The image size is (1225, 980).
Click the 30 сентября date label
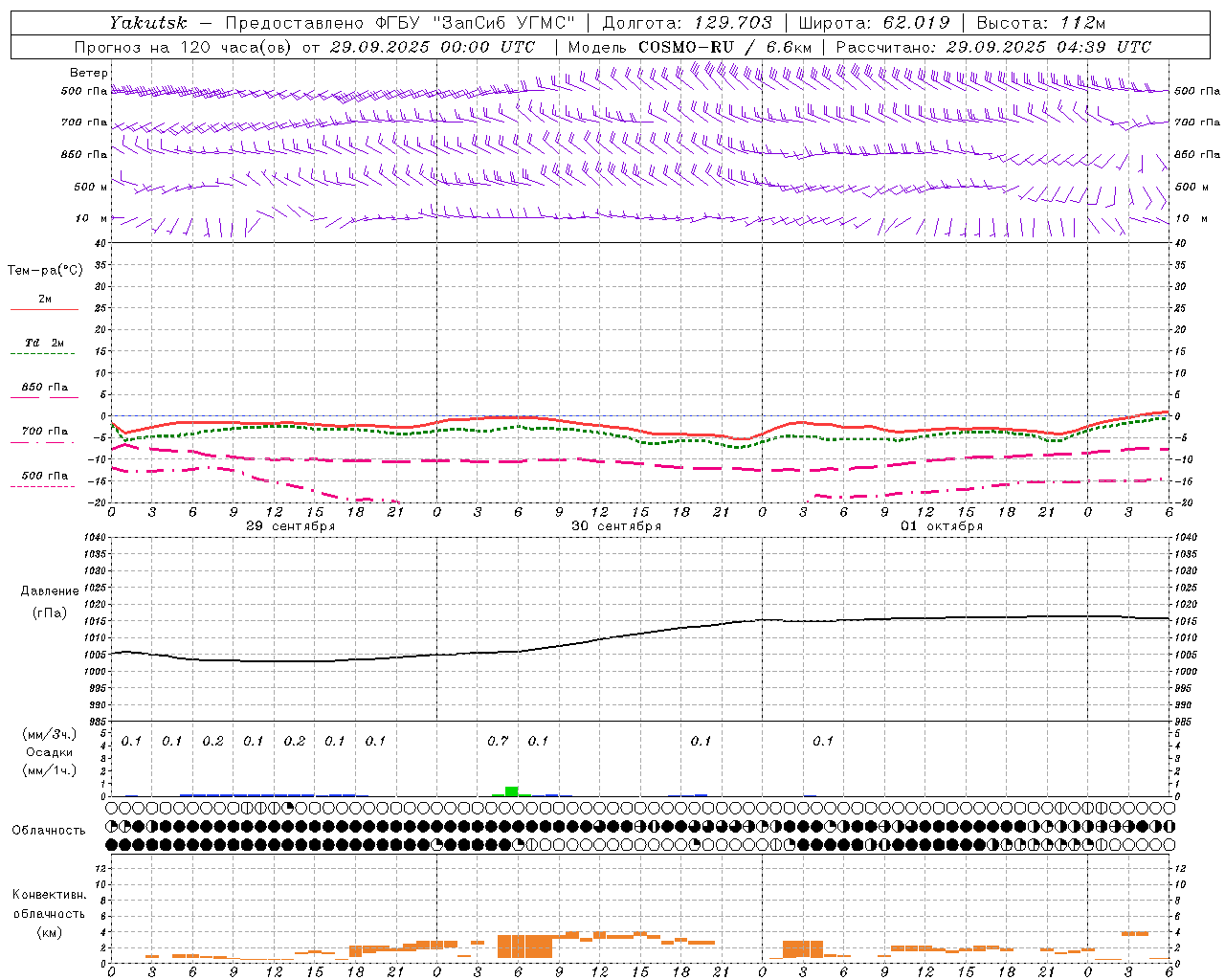point(616,526)
